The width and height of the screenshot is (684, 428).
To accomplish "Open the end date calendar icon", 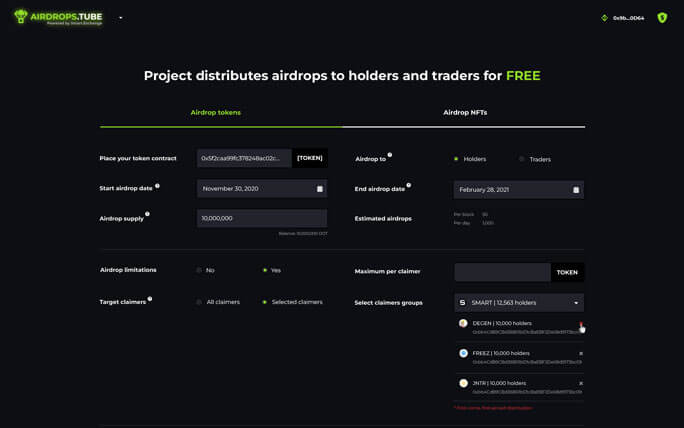I will pyautogui.click(x=576, y=190).
